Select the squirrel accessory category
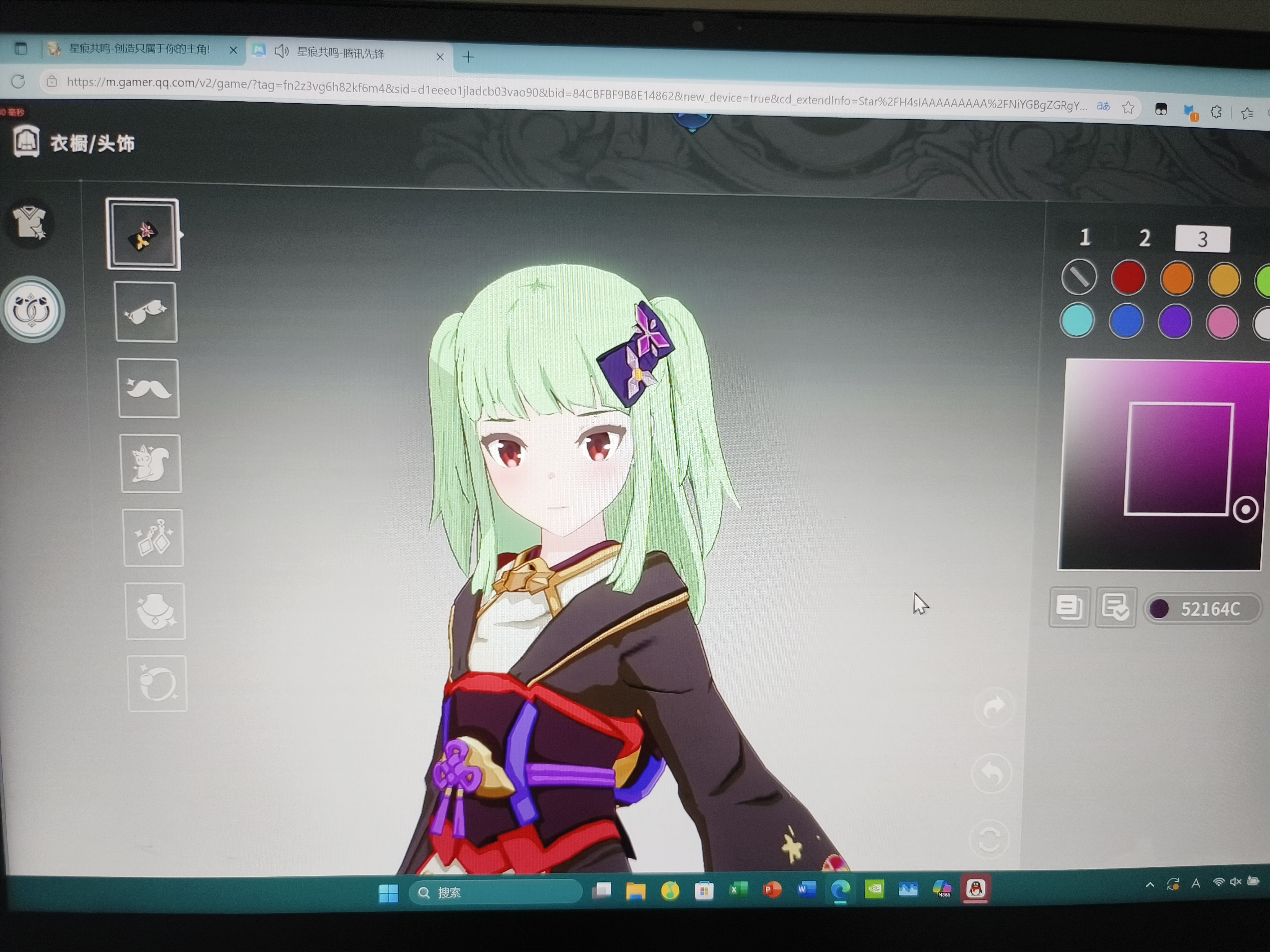1270x952 pixels. click(x=151, y=464)
